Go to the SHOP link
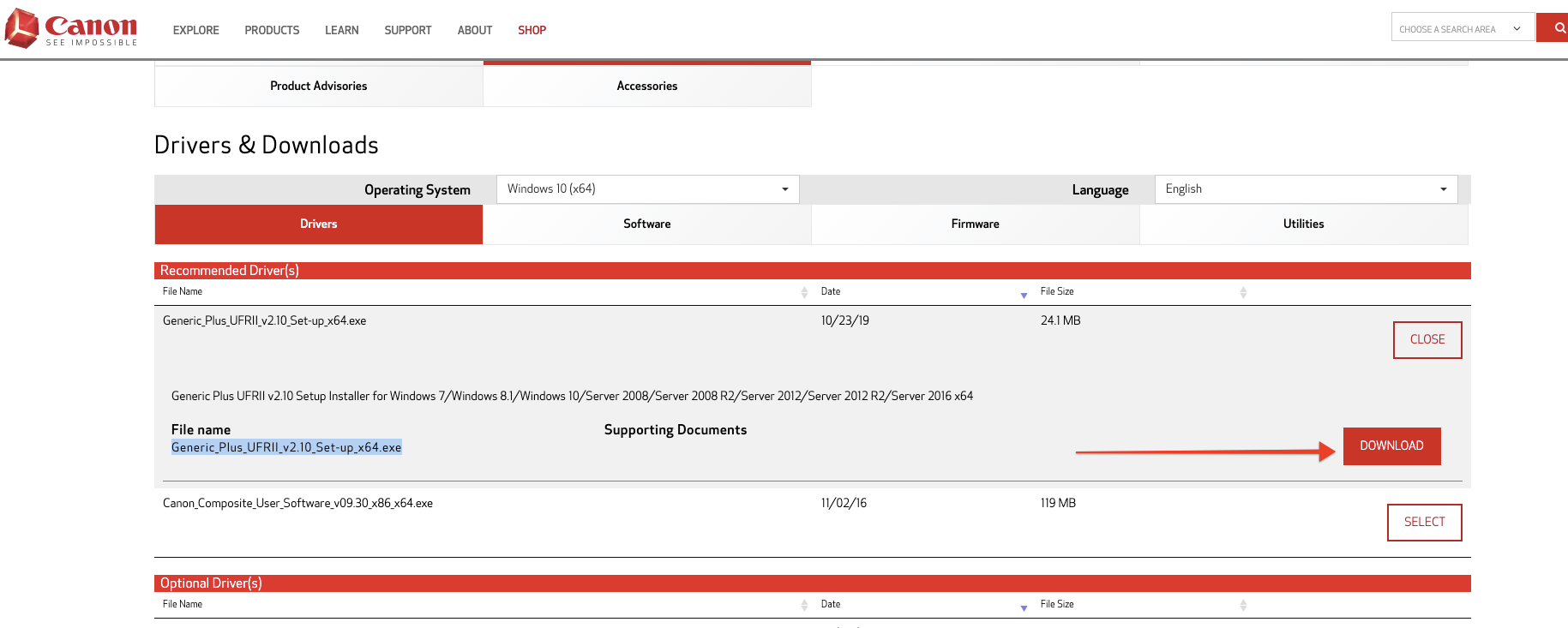Screen dimensions: 1568x628 532,30
